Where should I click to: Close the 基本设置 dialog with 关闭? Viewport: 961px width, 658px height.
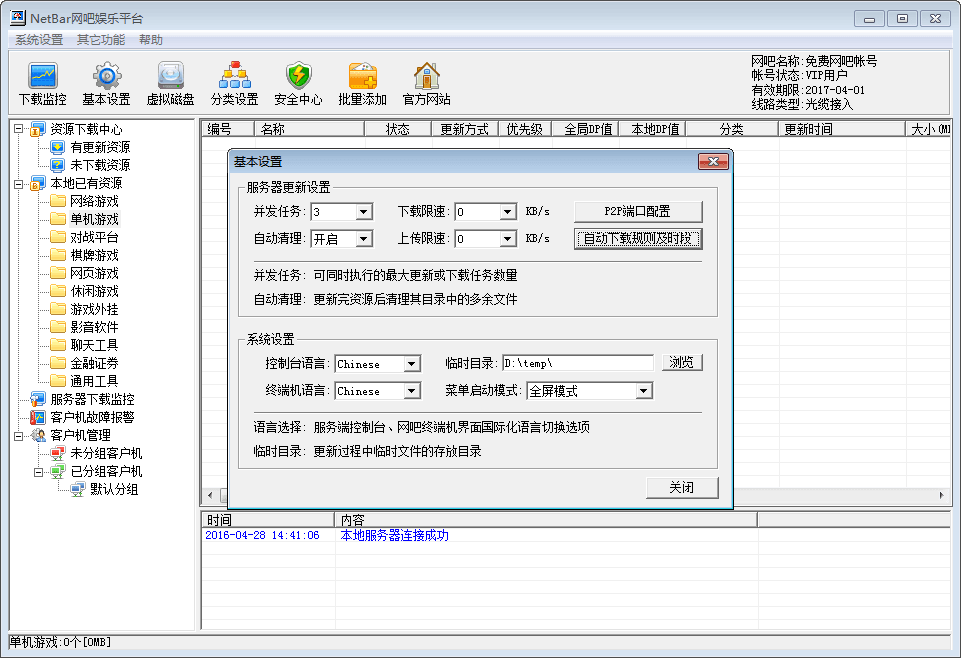click(681, 487)
